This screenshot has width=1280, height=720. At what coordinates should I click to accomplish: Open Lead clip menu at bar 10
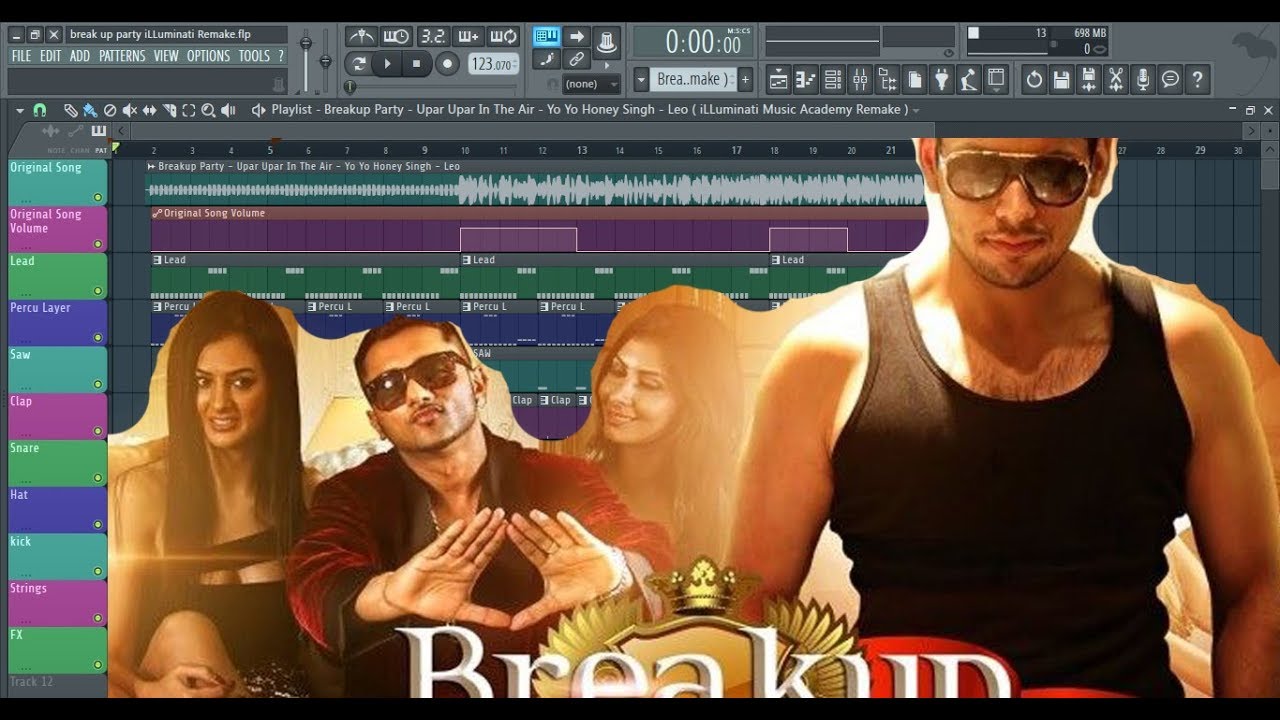point(466,260)
